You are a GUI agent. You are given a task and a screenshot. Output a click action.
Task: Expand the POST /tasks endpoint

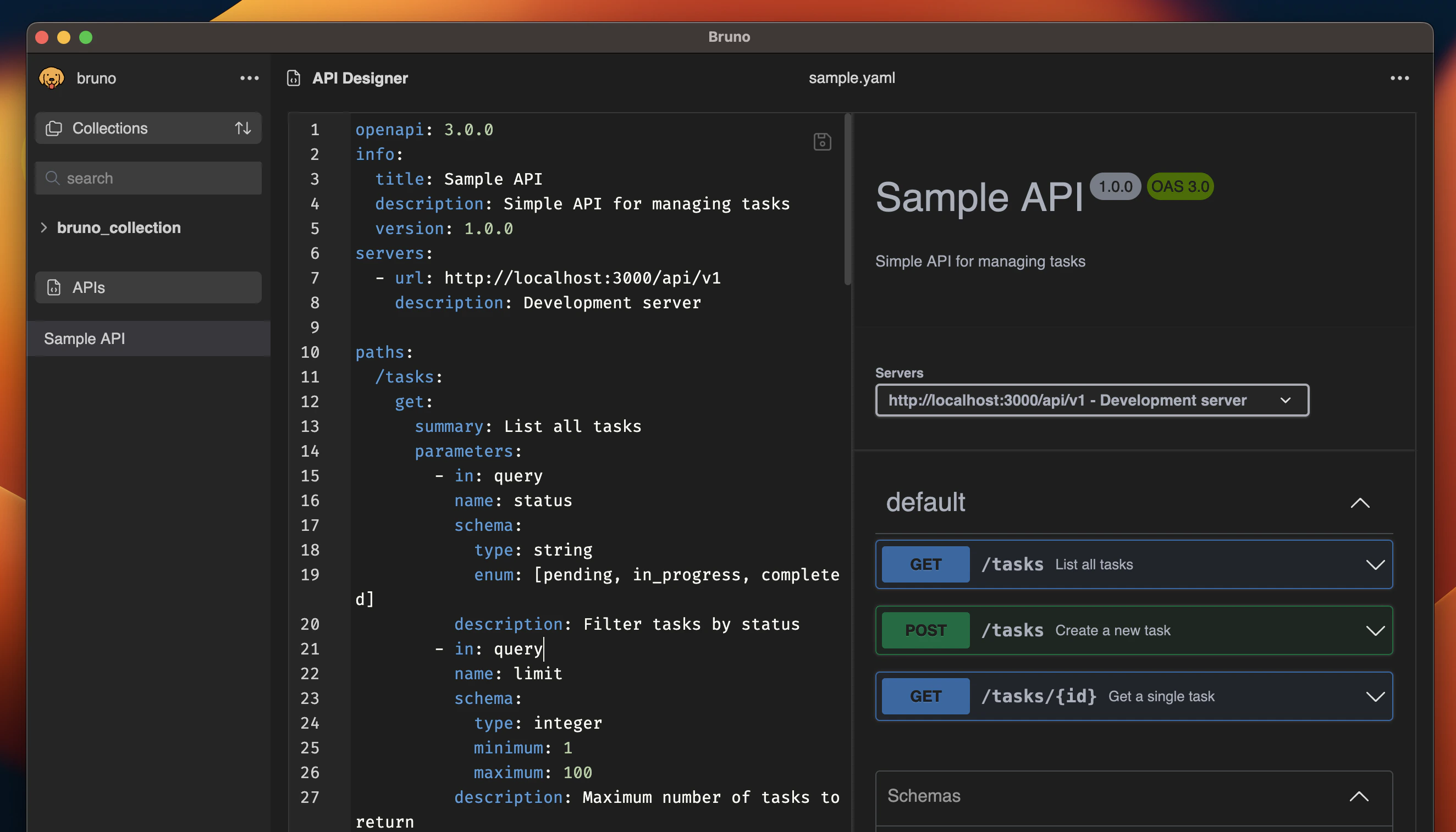(1375, 630)
